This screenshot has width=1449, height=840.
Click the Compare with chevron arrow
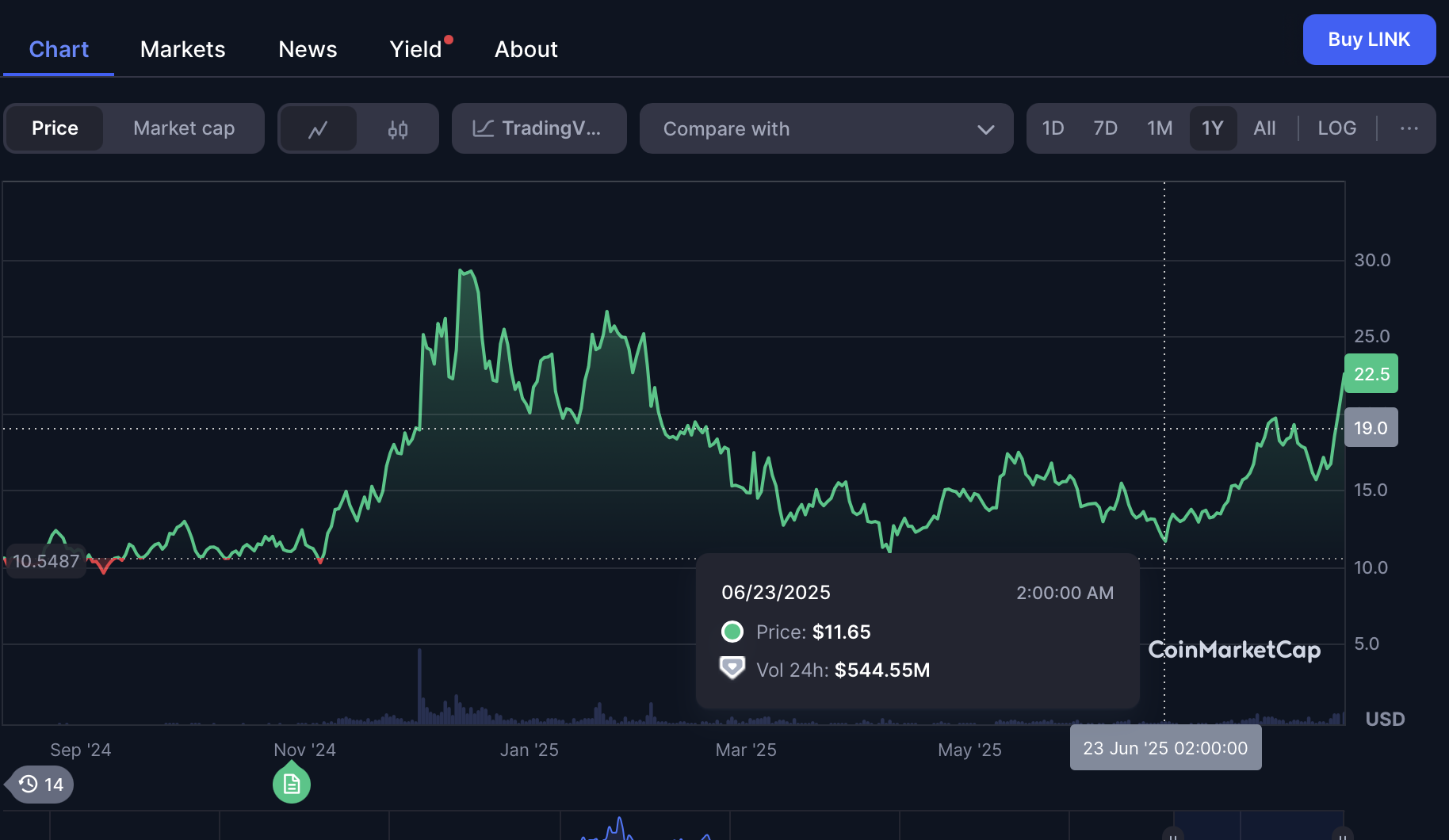click(x=985, y=129)
